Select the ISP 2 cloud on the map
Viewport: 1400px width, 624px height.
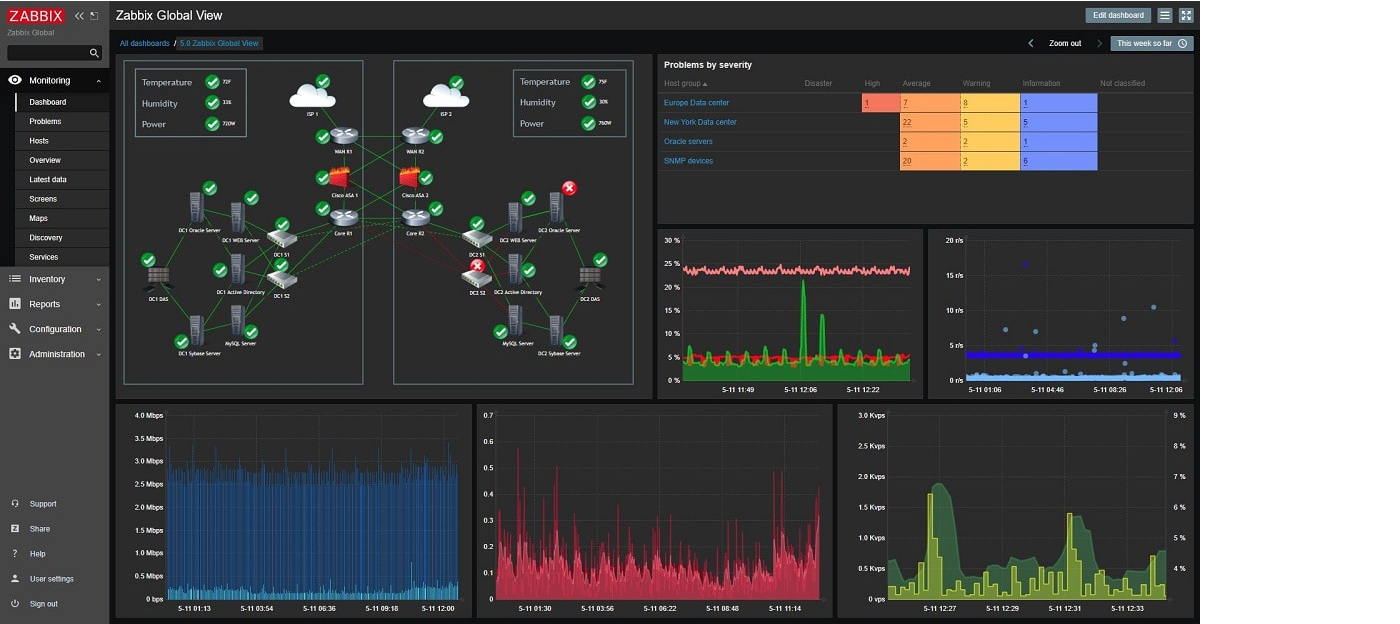click(x=445, y=96)
